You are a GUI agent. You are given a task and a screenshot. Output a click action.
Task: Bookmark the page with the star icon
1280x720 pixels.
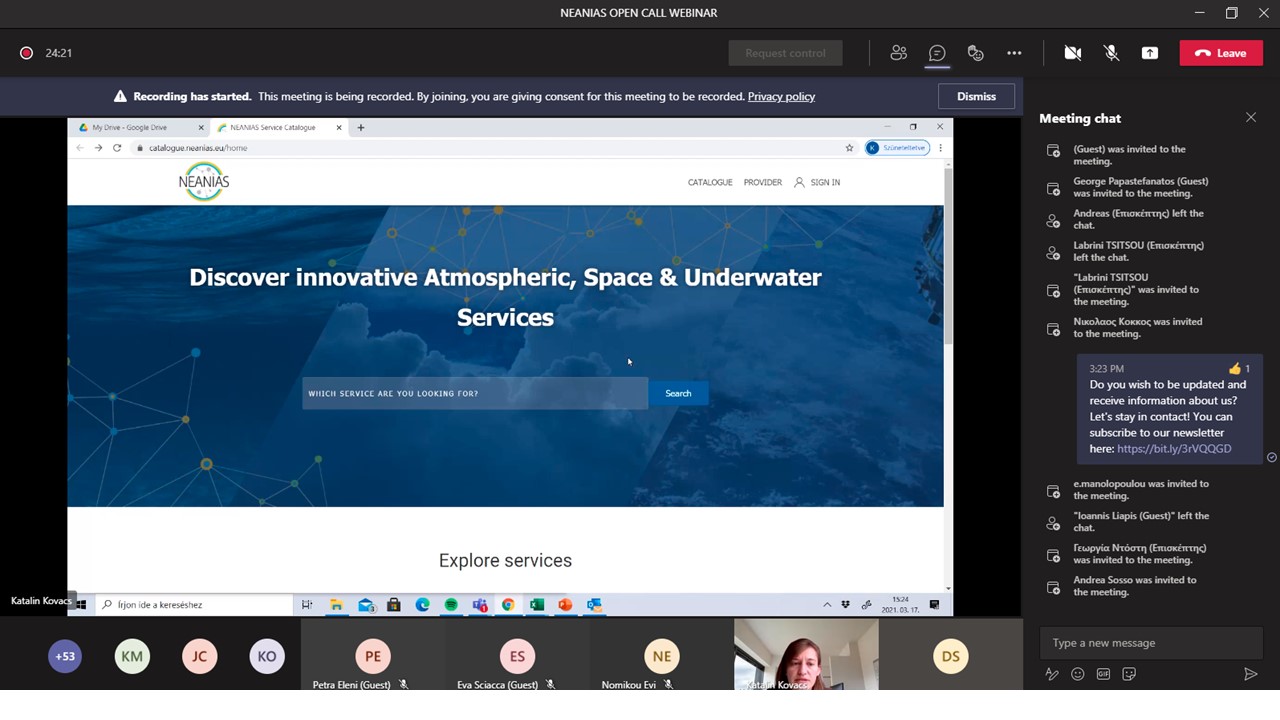click(850, 148)
